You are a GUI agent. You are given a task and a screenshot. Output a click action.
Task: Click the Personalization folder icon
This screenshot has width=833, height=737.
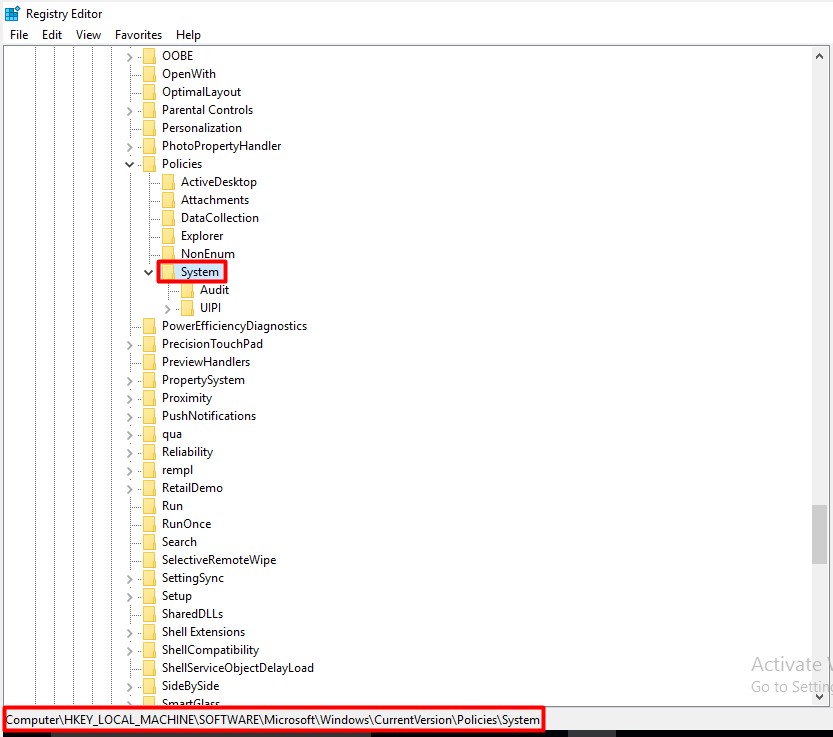[x=150, y=128]
